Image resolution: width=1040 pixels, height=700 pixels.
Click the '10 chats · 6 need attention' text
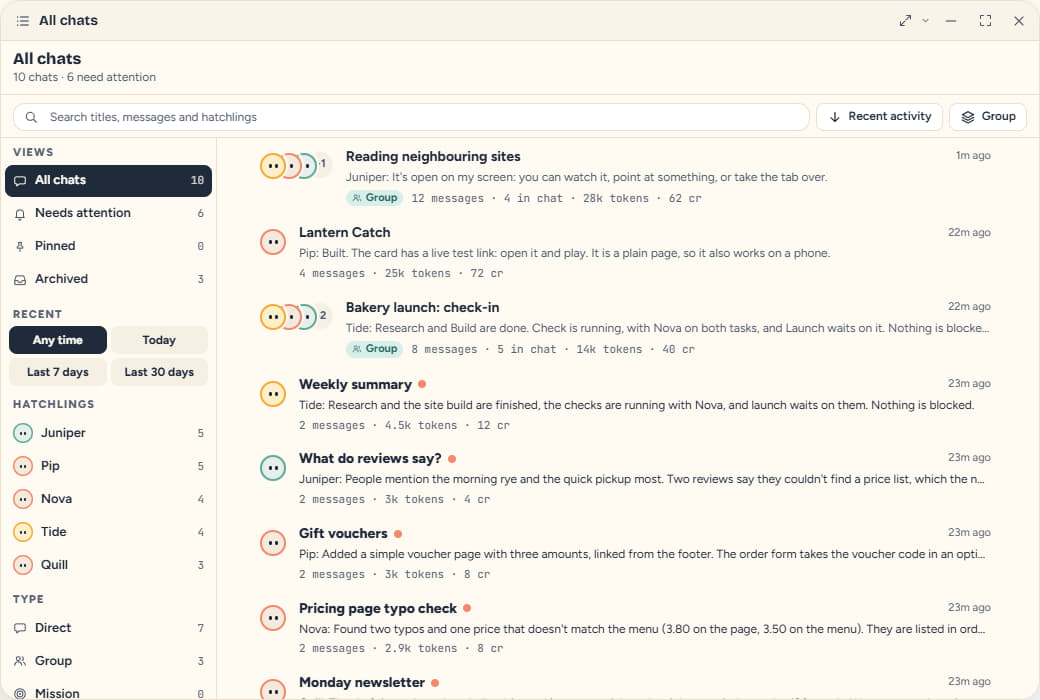(x=84, y=77)
